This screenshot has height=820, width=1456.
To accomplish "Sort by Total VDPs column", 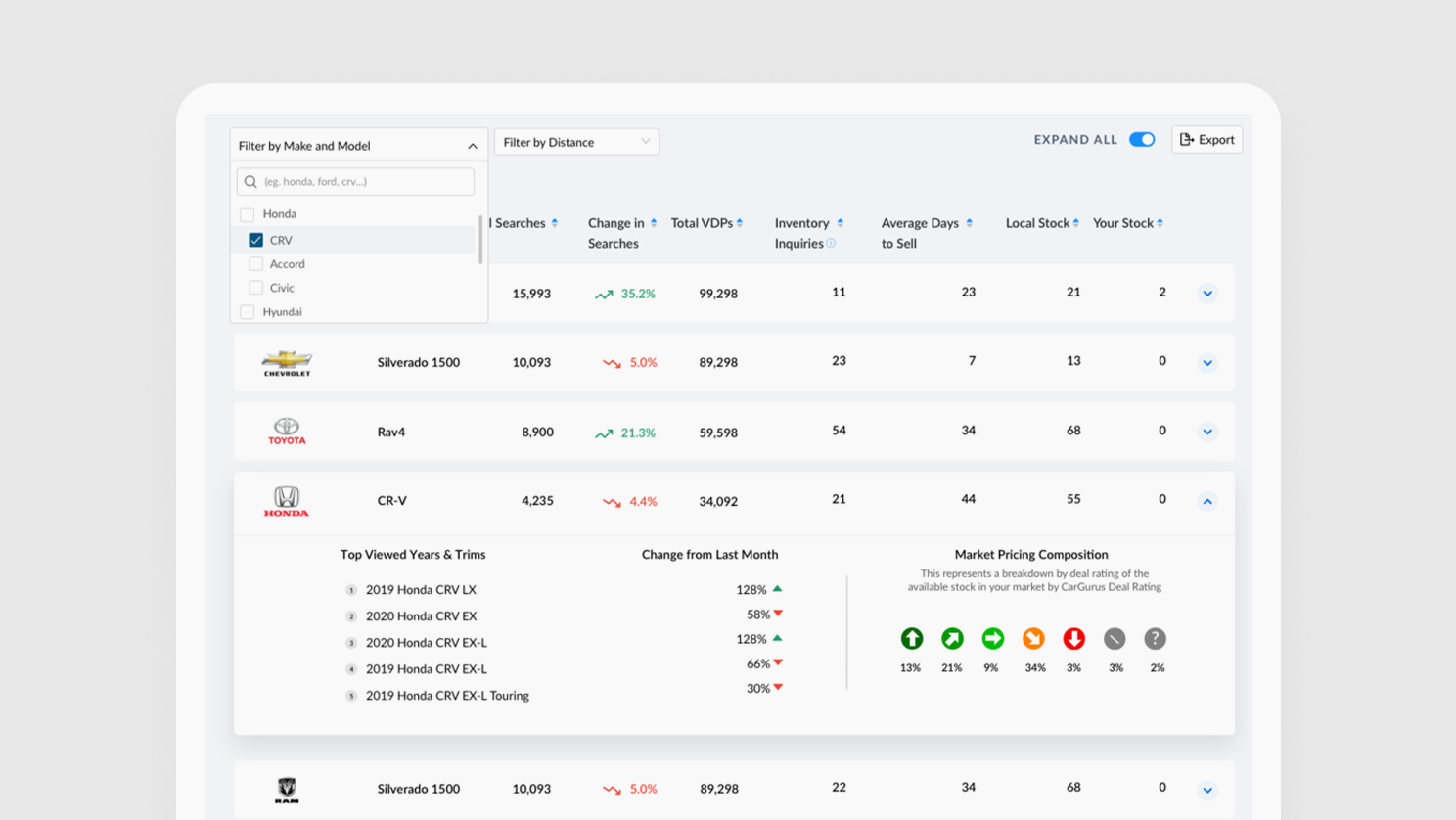I will 740,223.
